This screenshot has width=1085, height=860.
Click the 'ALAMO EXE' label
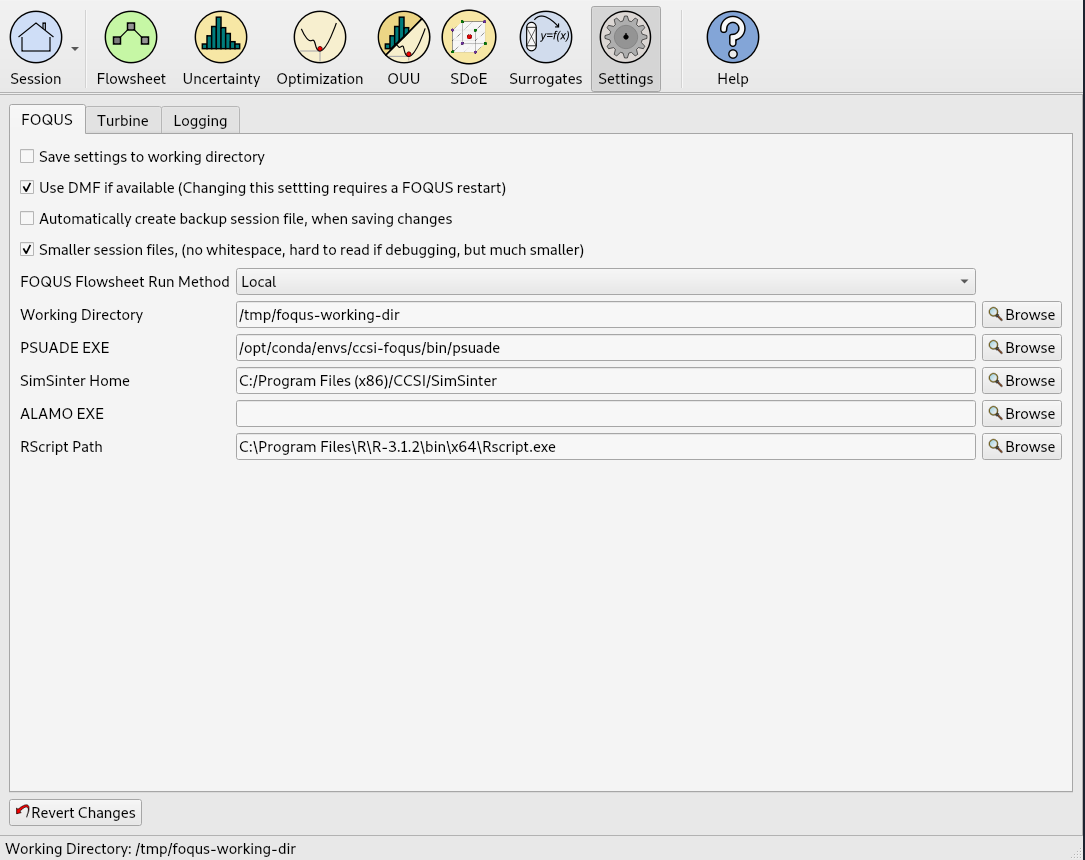(x=62, y=414)
